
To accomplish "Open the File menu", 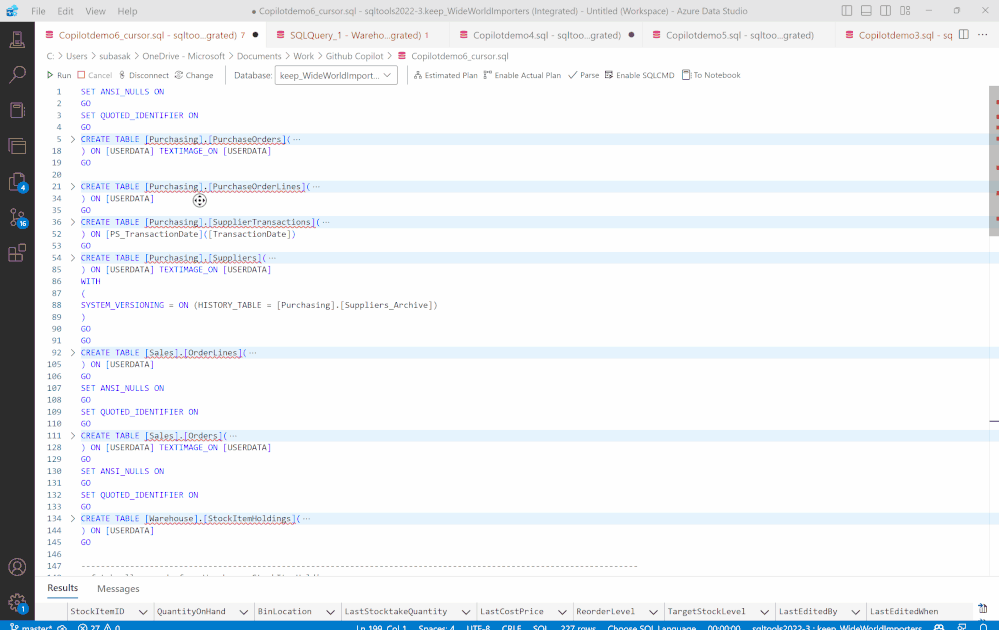I will point(38,11).
